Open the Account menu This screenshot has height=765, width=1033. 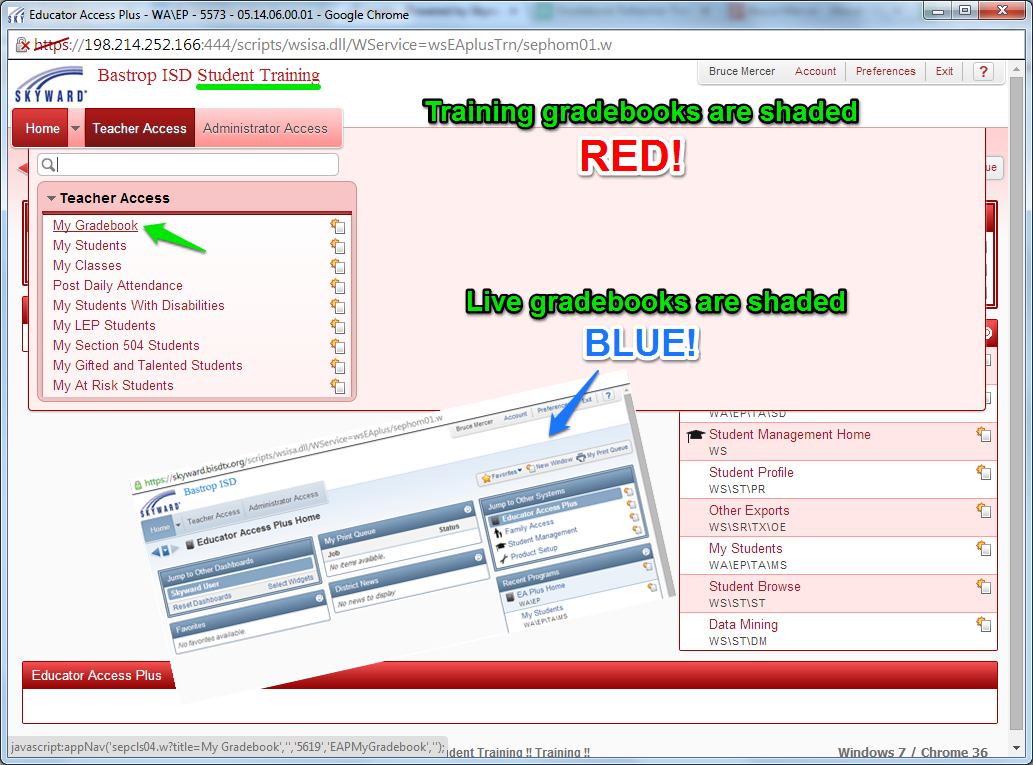pos(815,71)
